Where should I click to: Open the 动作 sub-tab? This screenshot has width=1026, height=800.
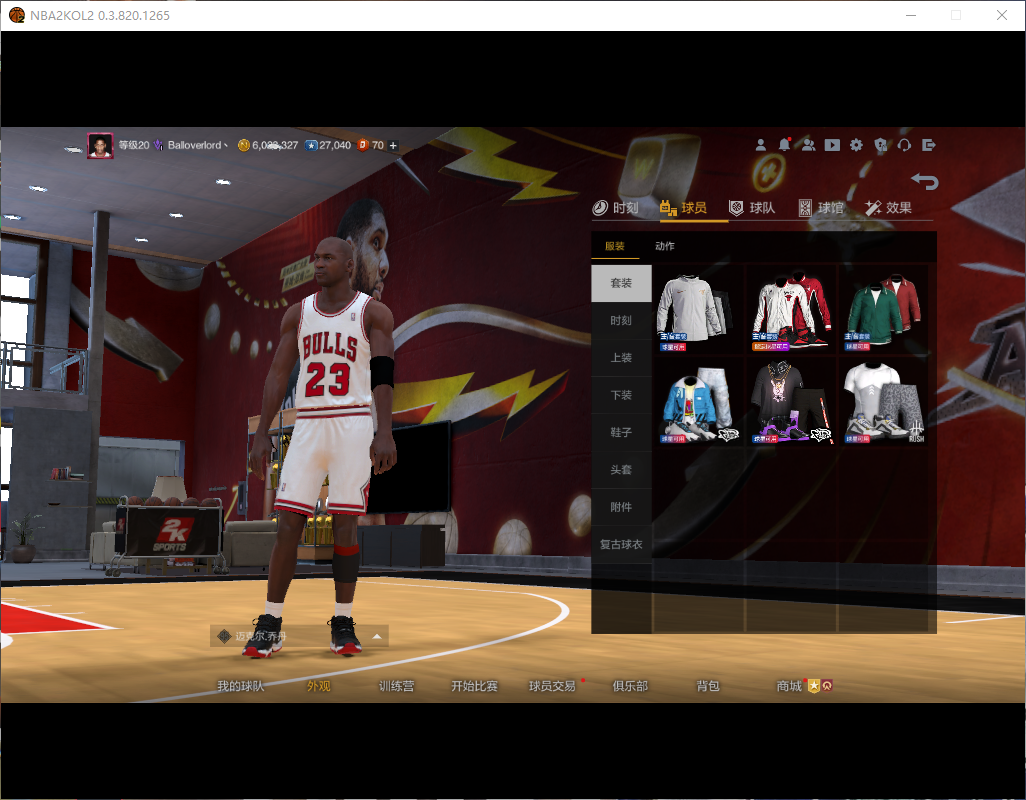pos(664,246)
